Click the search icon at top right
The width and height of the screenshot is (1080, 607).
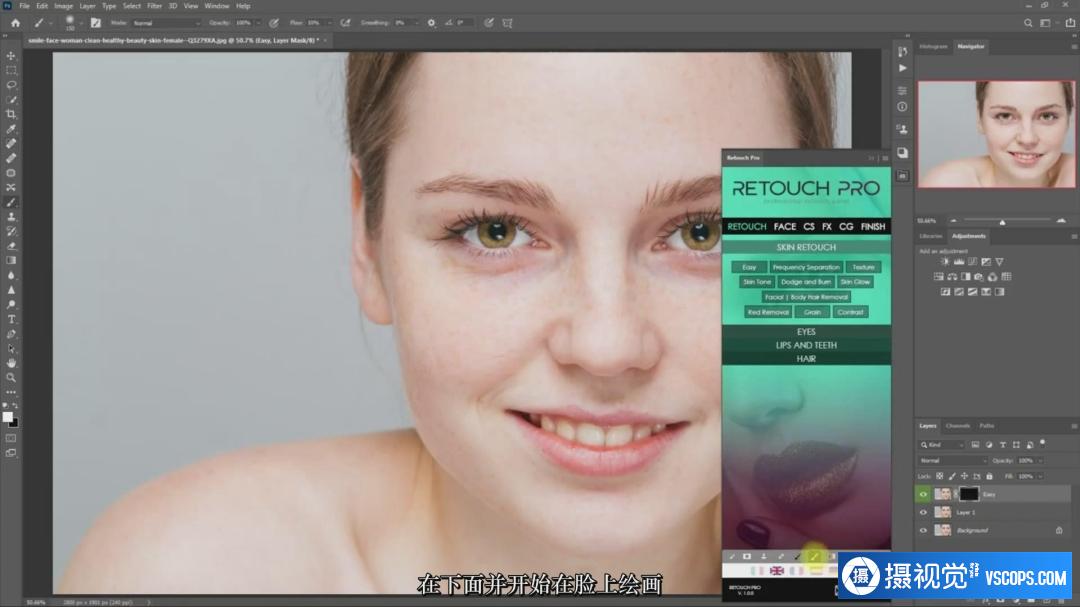tap(1028, 23)
